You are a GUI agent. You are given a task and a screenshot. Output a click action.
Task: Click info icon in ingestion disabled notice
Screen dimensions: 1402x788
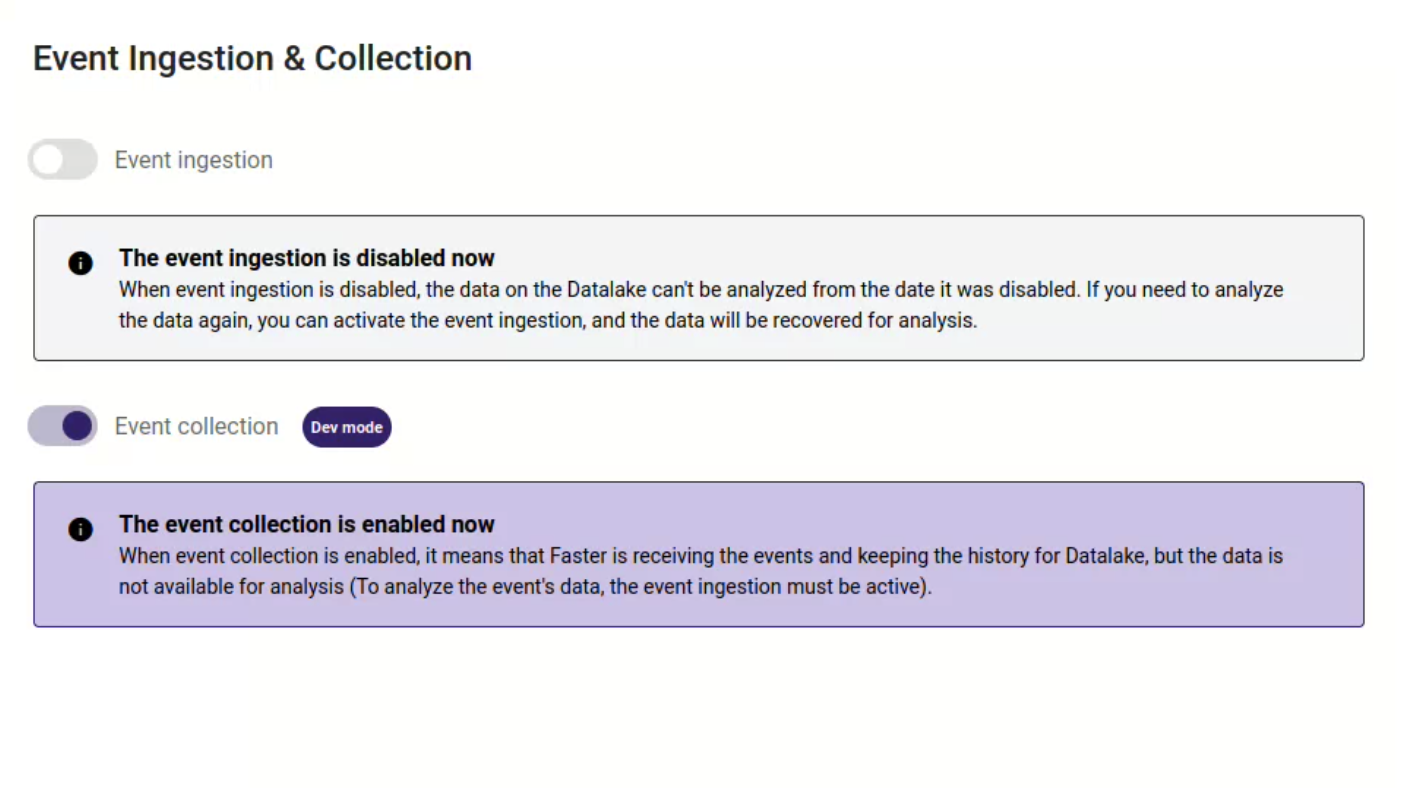pyautogui.click(x=81, y=263)
